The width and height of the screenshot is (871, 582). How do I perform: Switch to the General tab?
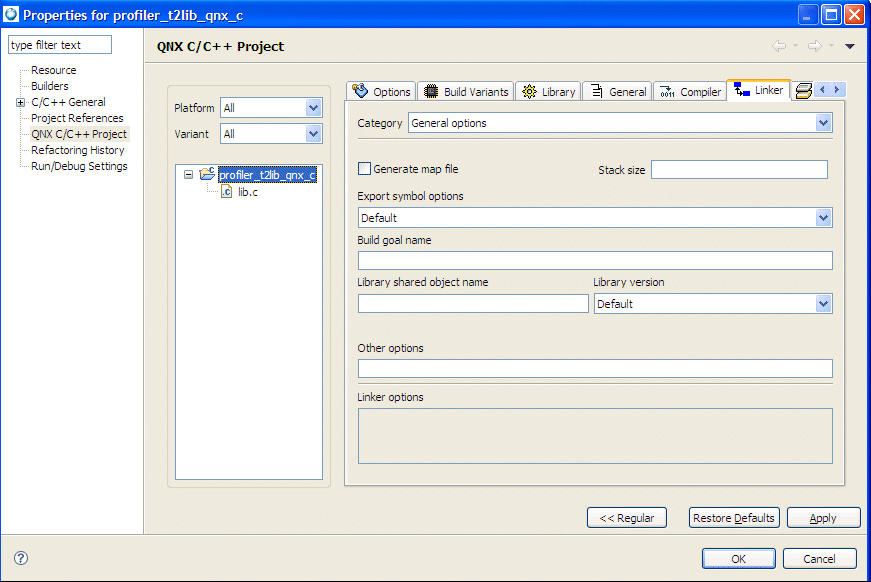coord(617,91)
